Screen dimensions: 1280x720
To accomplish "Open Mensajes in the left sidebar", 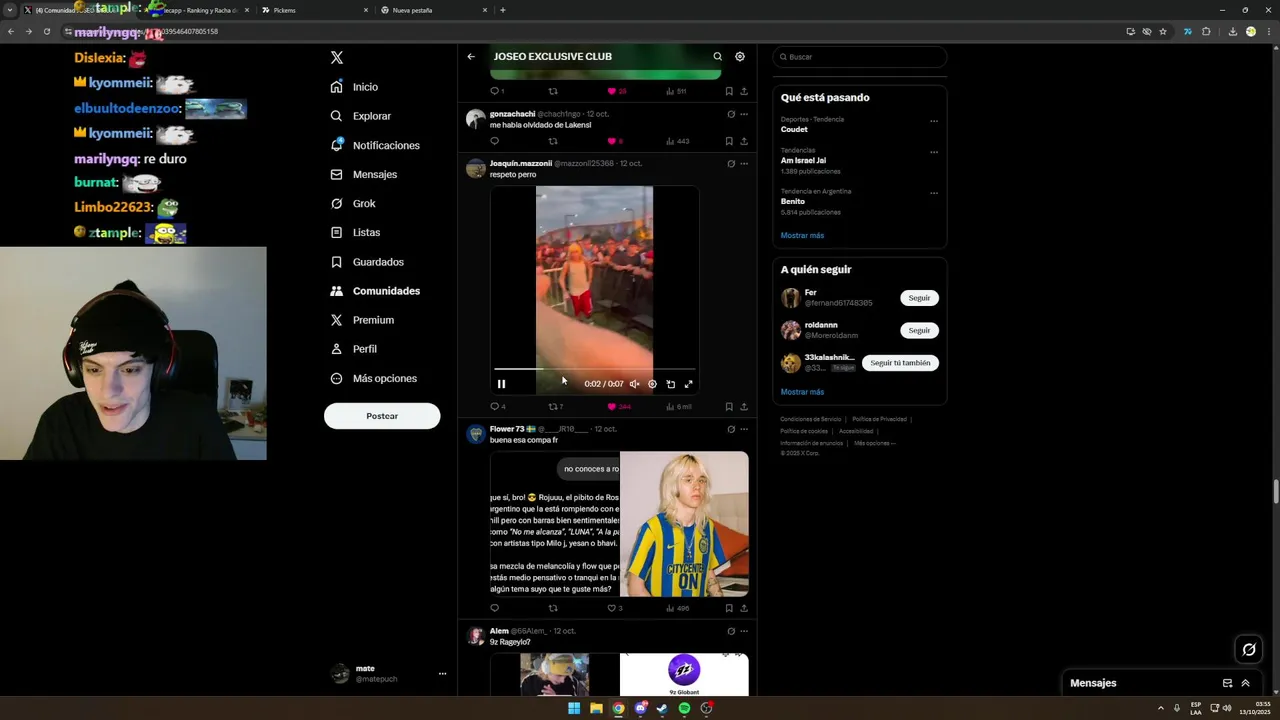I will coord(364,174).
